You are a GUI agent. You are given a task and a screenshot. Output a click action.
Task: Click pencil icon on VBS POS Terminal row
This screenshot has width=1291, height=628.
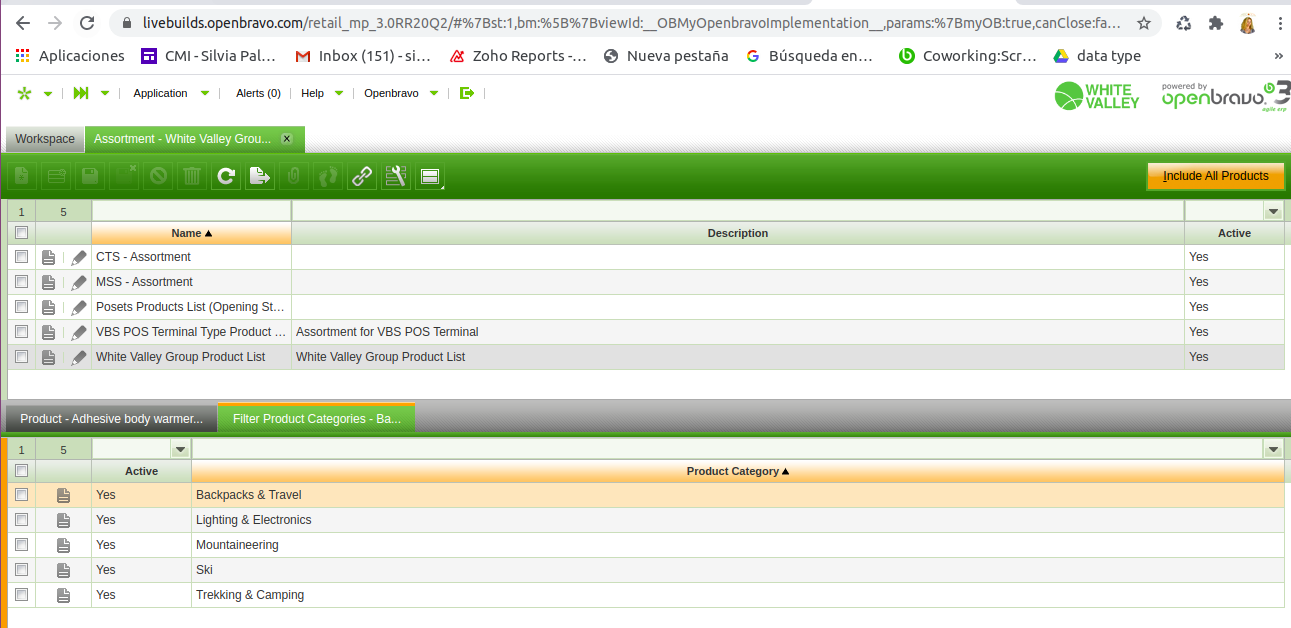[x=78, y=332]
